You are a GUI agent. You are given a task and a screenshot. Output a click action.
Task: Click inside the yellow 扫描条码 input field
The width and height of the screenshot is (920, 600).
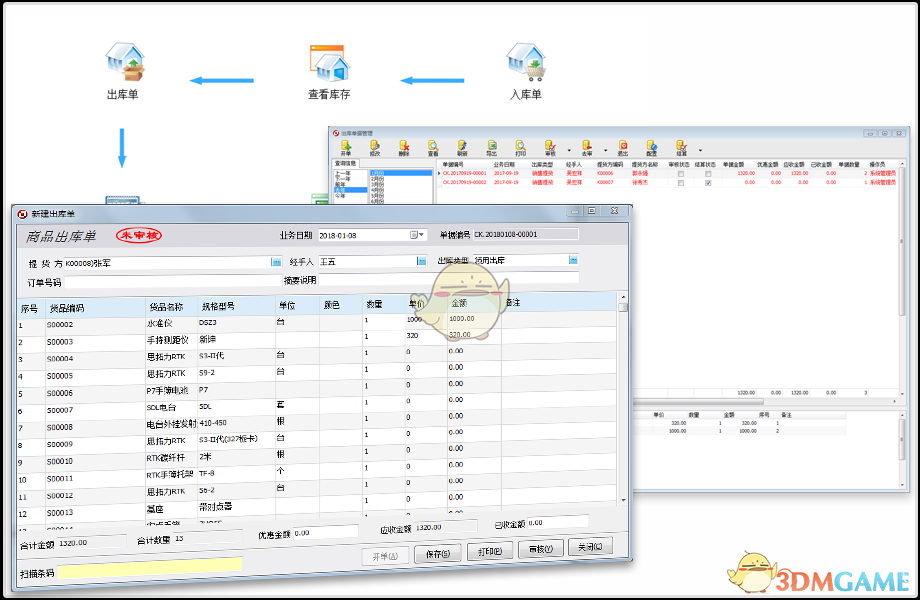pos(150,564)
